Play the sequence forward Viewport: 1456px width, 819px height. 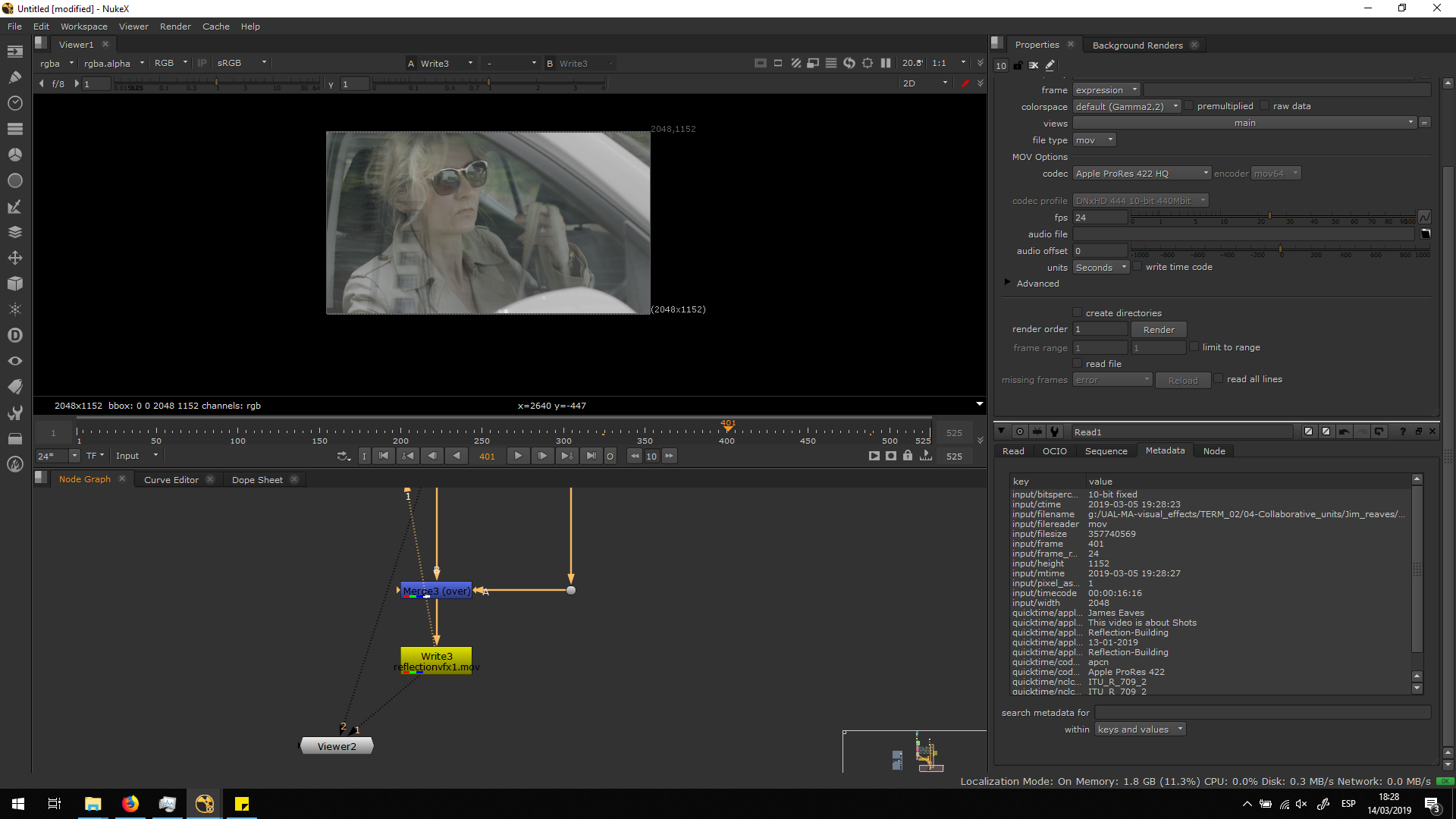coord(518,456)
